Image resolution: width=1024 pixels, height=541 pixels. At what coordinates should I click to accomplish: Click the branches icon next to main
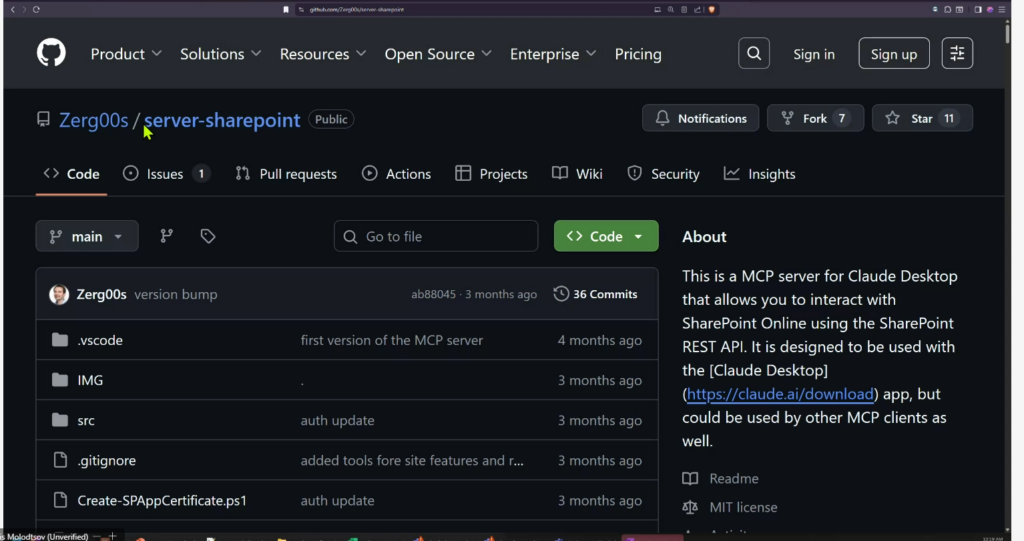(167, 236)
